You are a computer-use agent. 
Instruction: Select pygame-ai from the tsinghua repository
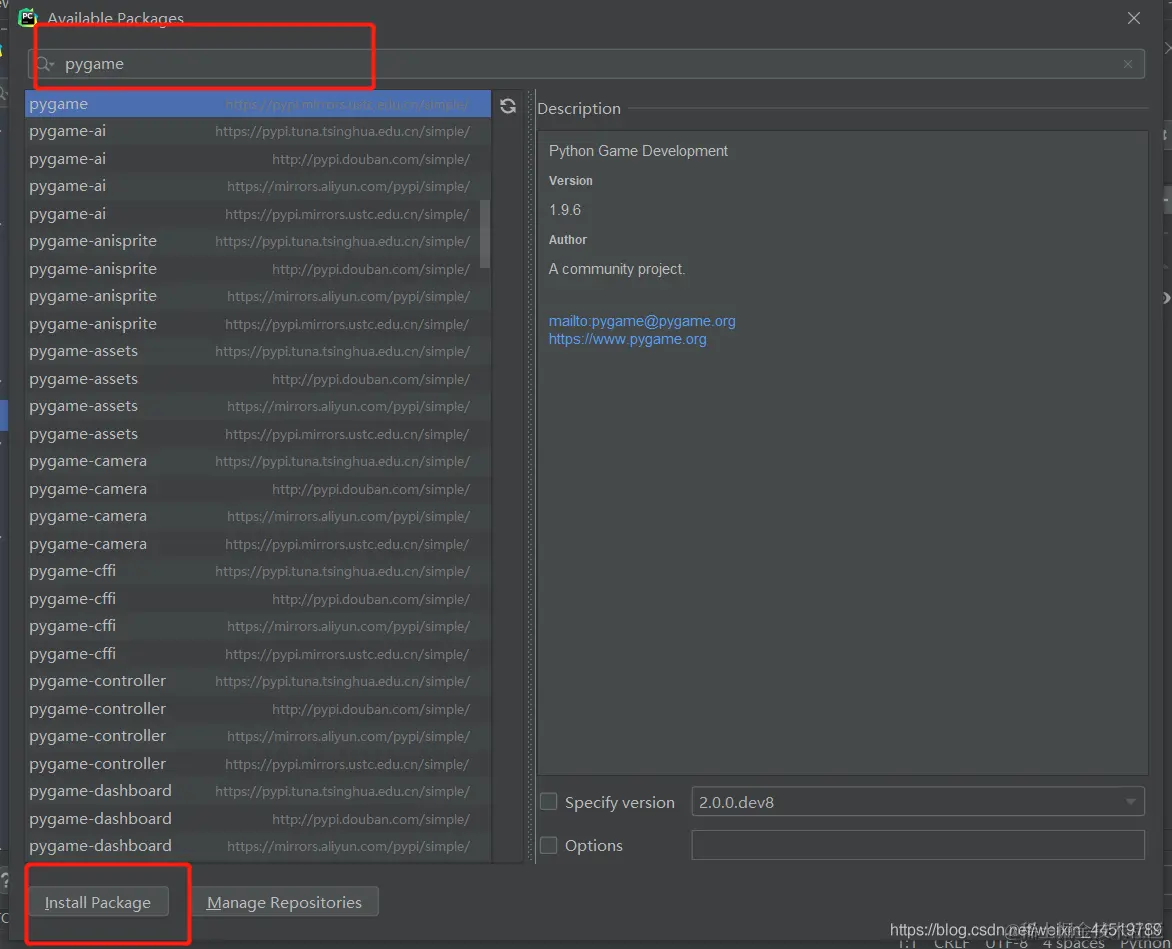[x=258, y=132]
